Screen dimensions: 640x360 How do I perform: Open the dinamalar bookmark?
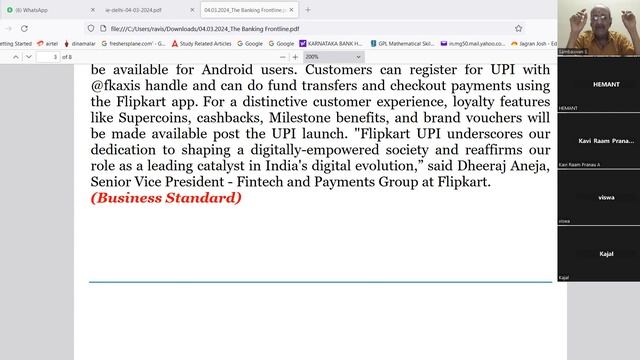[x=80, y=44]
